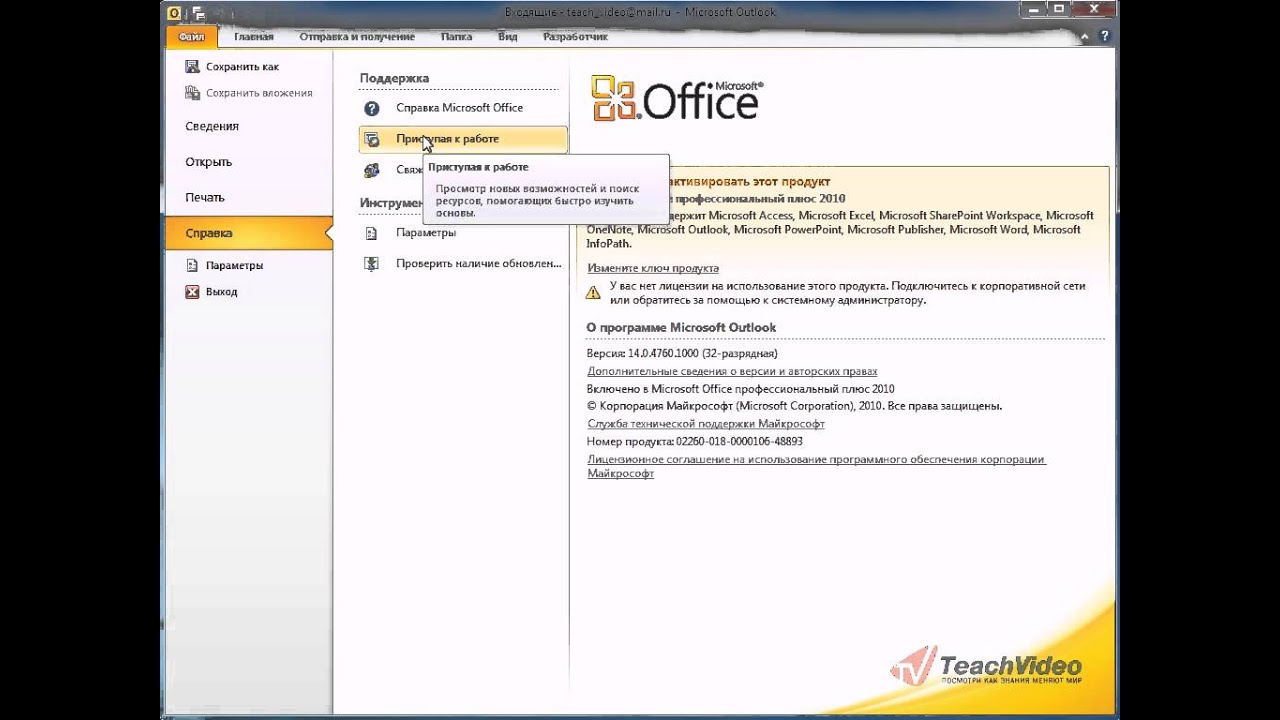
Task: Open the Файл backstage tab
Action: [x=190, y=37]
